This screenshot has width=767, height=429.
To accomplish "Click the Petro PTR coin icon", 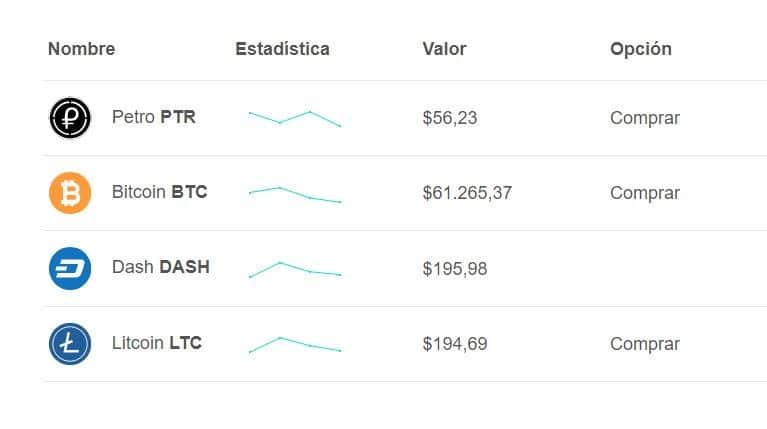I will tap(70, 118).
